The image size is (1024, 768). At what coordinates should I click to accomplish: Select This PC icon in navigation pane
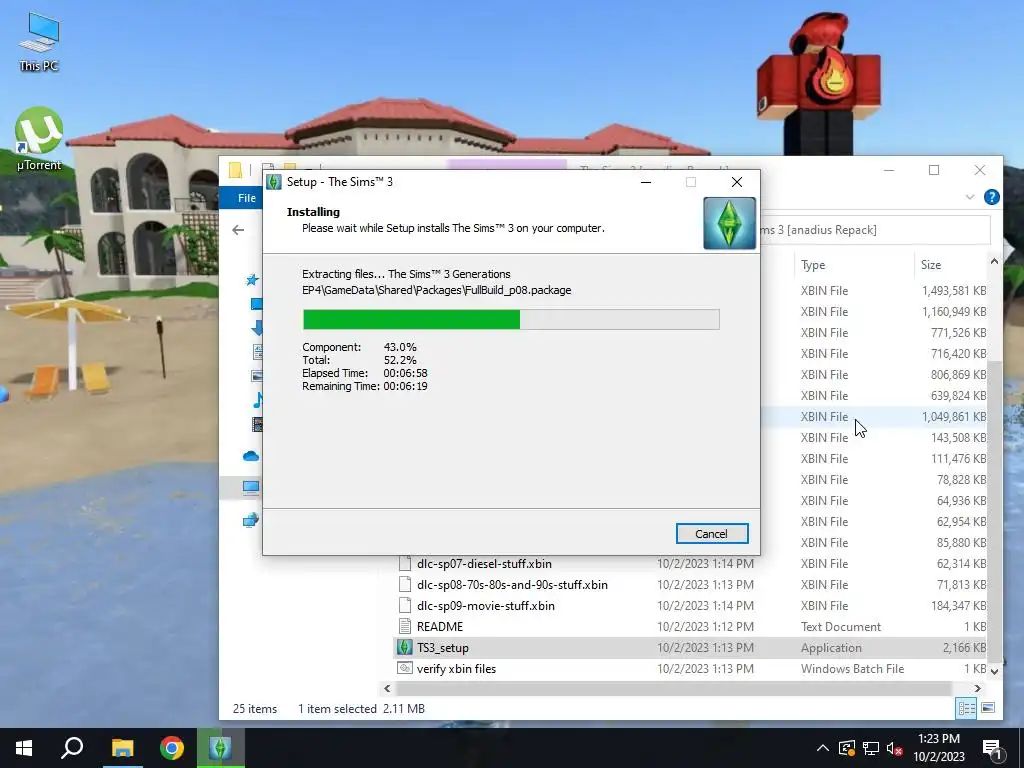(x=251, y=487)
